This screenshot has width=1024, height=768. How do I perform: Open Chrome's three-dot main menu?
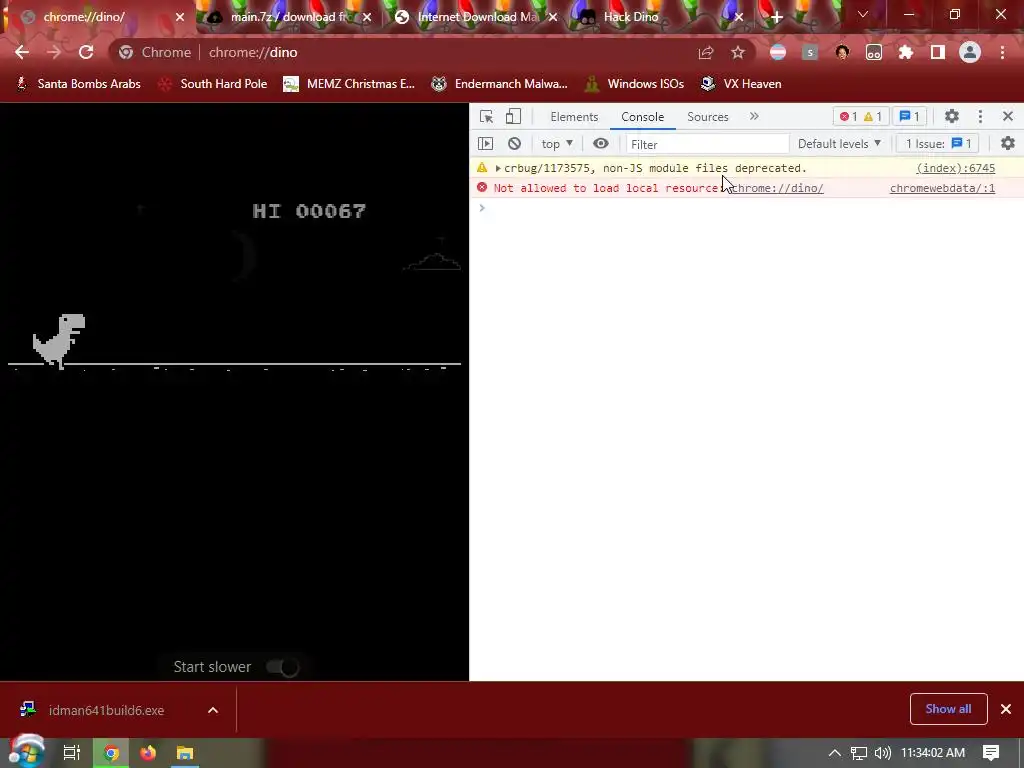tap(1002, 52)
